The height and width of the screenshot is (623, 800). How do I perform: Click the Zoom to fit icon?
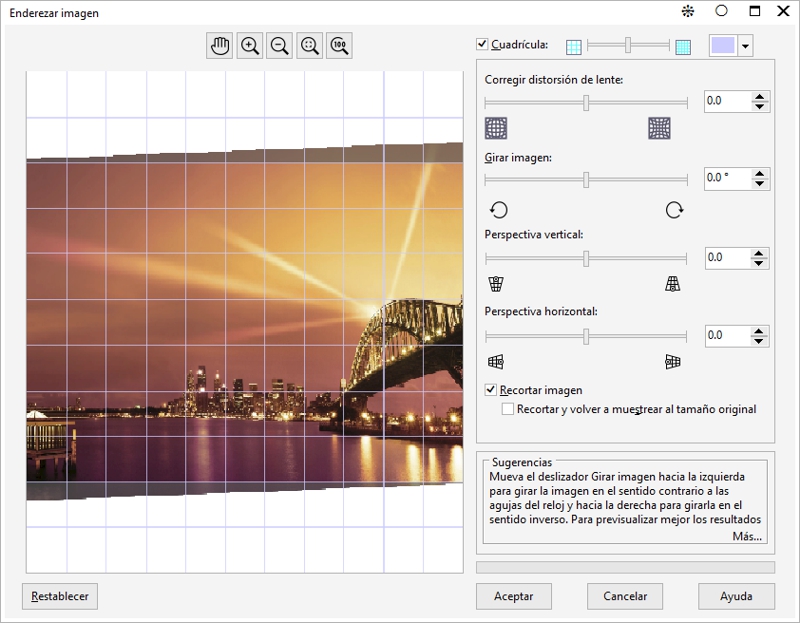310,45
